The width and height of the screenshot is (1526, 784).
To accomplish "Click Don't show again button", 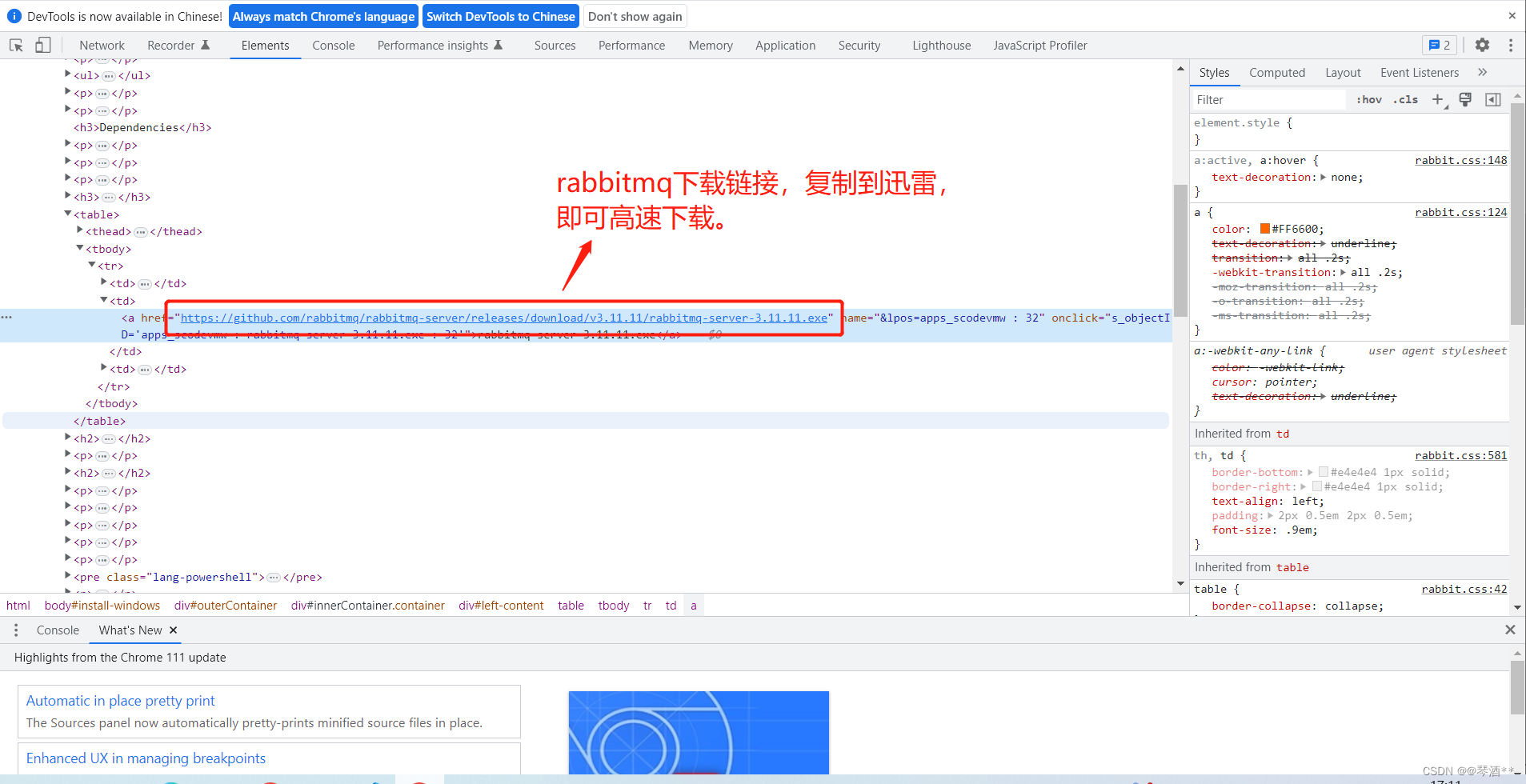I will (x=635, y=16).
